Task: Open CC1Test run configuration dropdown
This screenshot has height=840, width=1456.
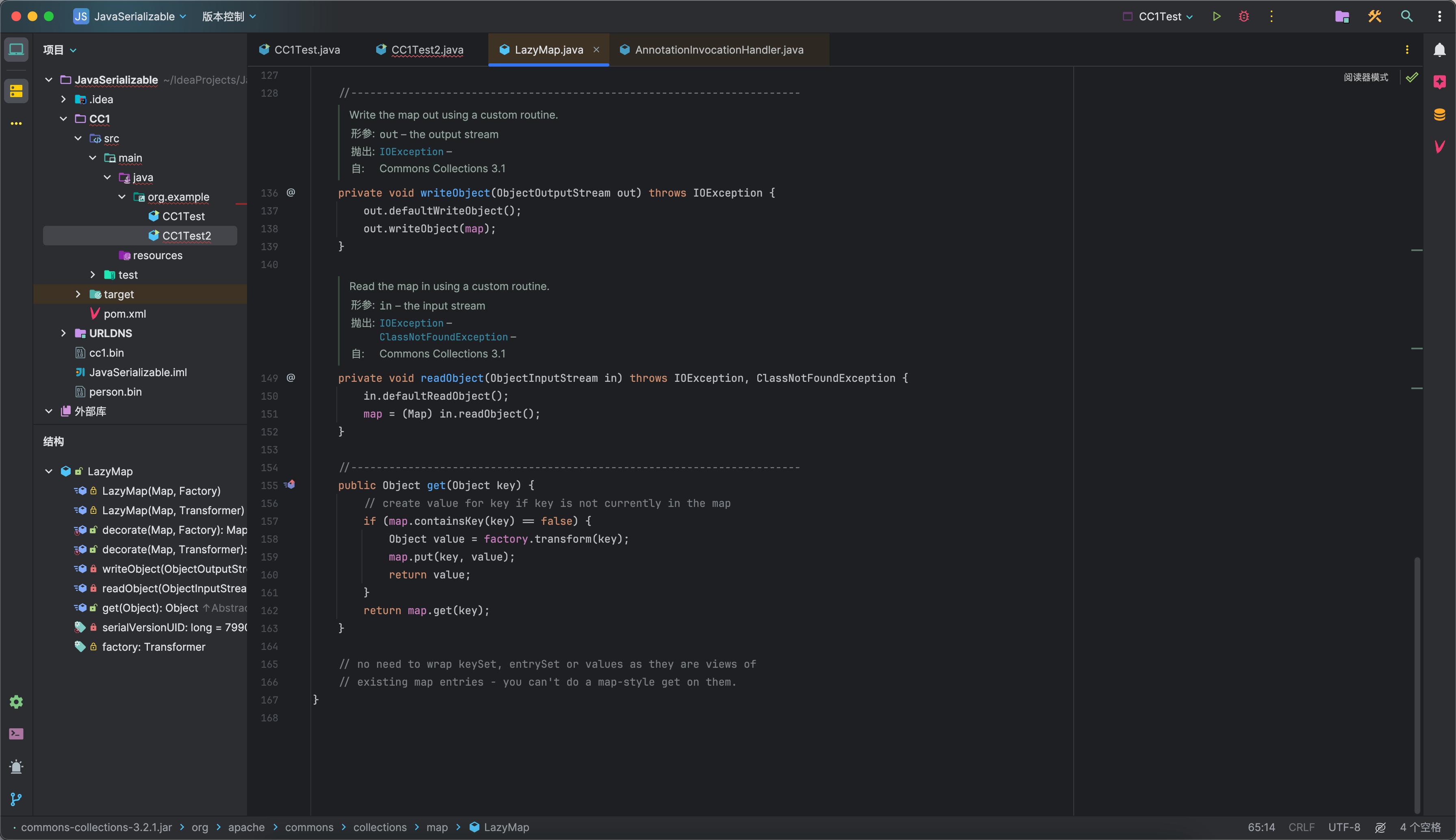Action: (1158, 16)
